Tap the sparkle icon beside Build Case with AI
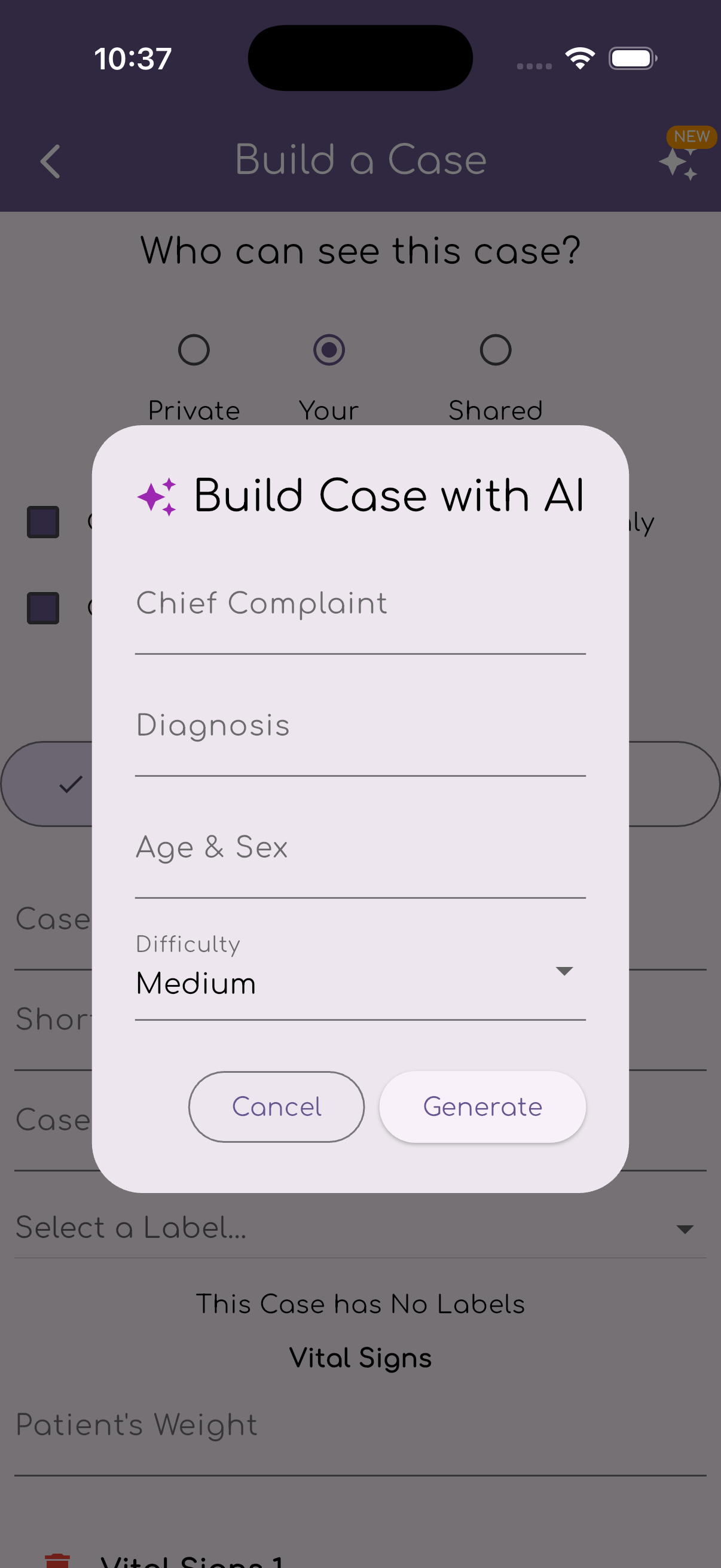 pos(157,496)
